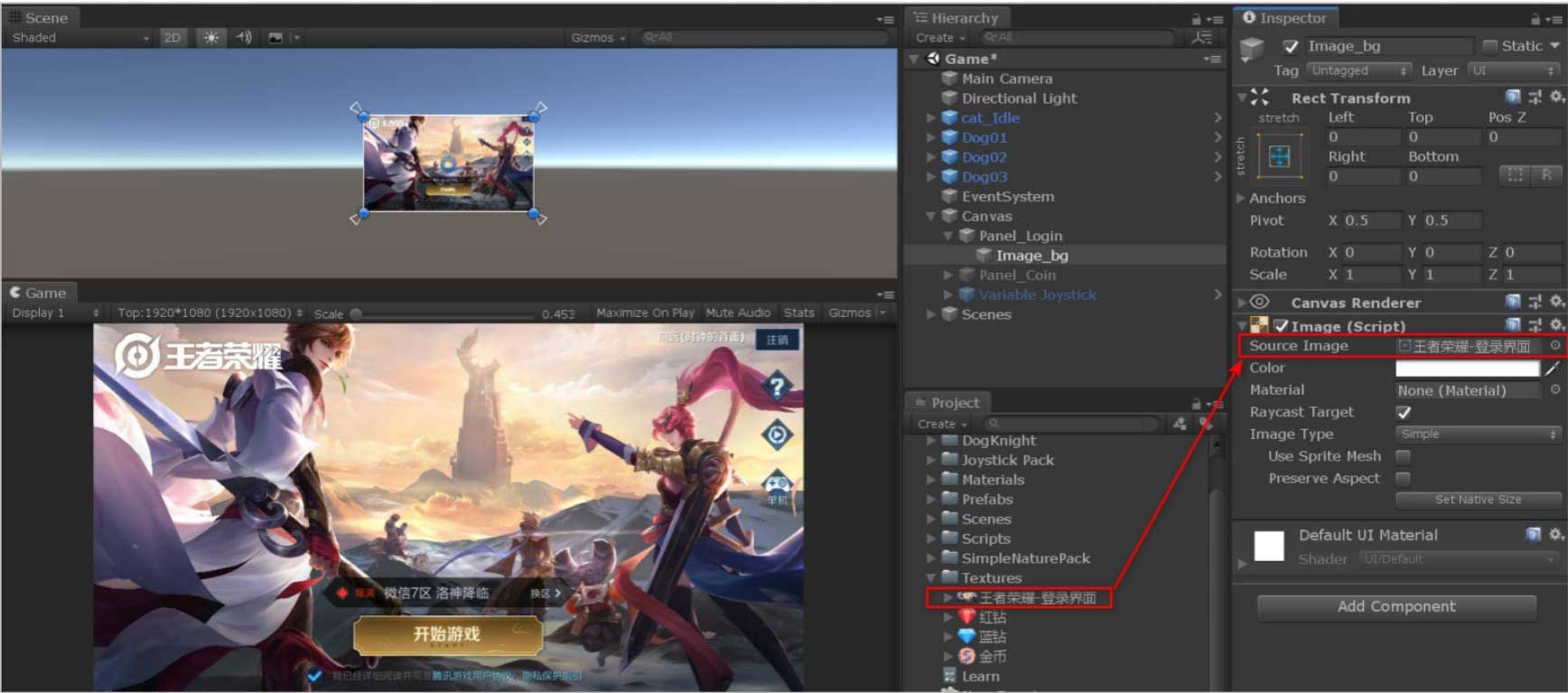The width and height of the screenshot is (1568, 693).
Task: Collapse Panel_Login in Hierarchy
Action: coord(948,236)
